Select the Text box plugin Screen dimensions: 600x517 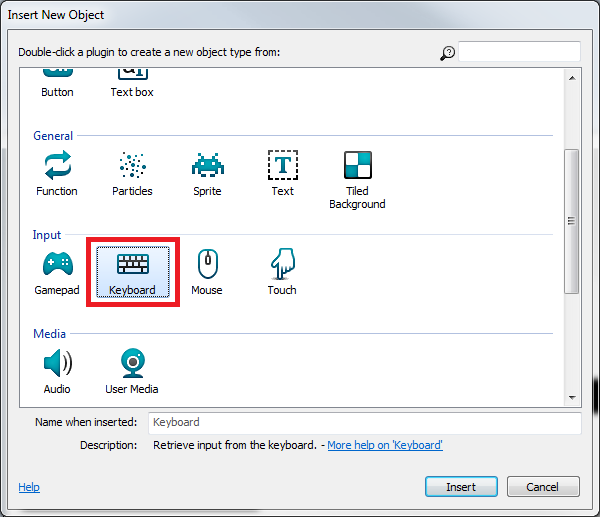tap(132, 83)
